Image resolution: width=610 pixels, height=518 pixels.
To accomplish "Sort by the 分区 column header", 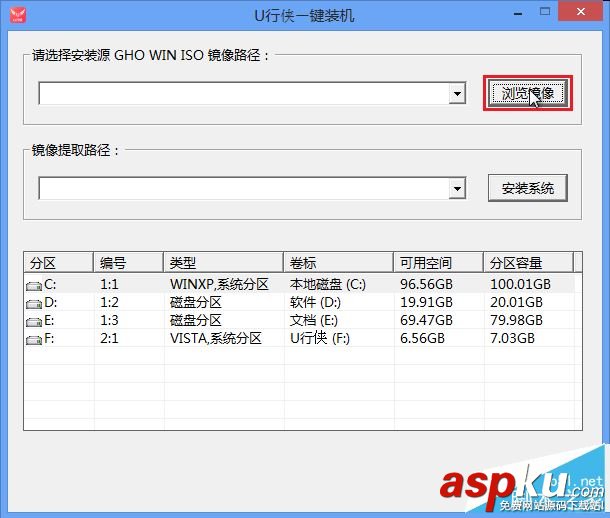I will point(59,263).
